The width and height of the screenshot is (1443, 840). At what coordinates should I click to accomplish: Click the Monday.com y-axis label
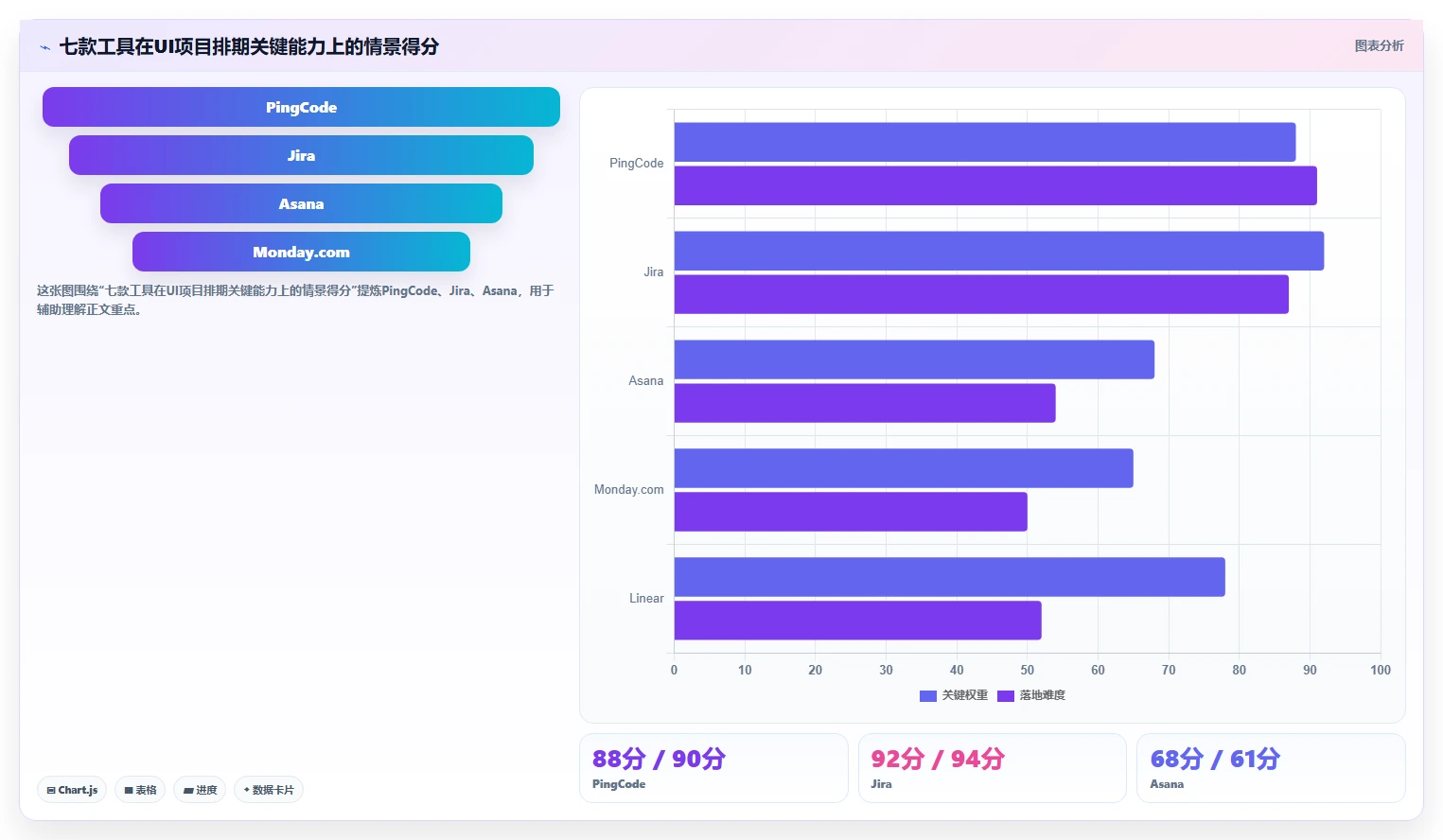[x=628, y=490]
